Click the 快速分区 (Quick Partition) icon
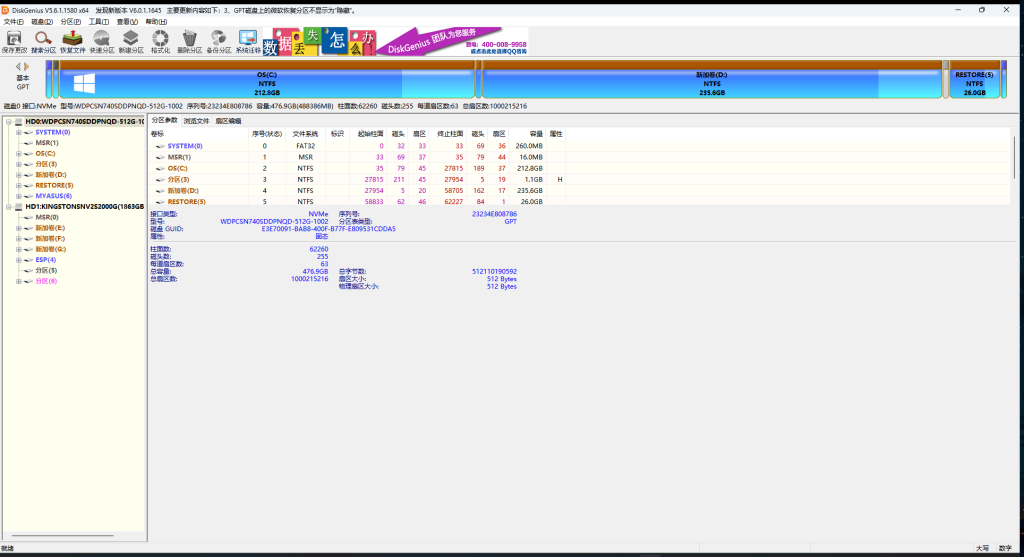 pos(102,40)
